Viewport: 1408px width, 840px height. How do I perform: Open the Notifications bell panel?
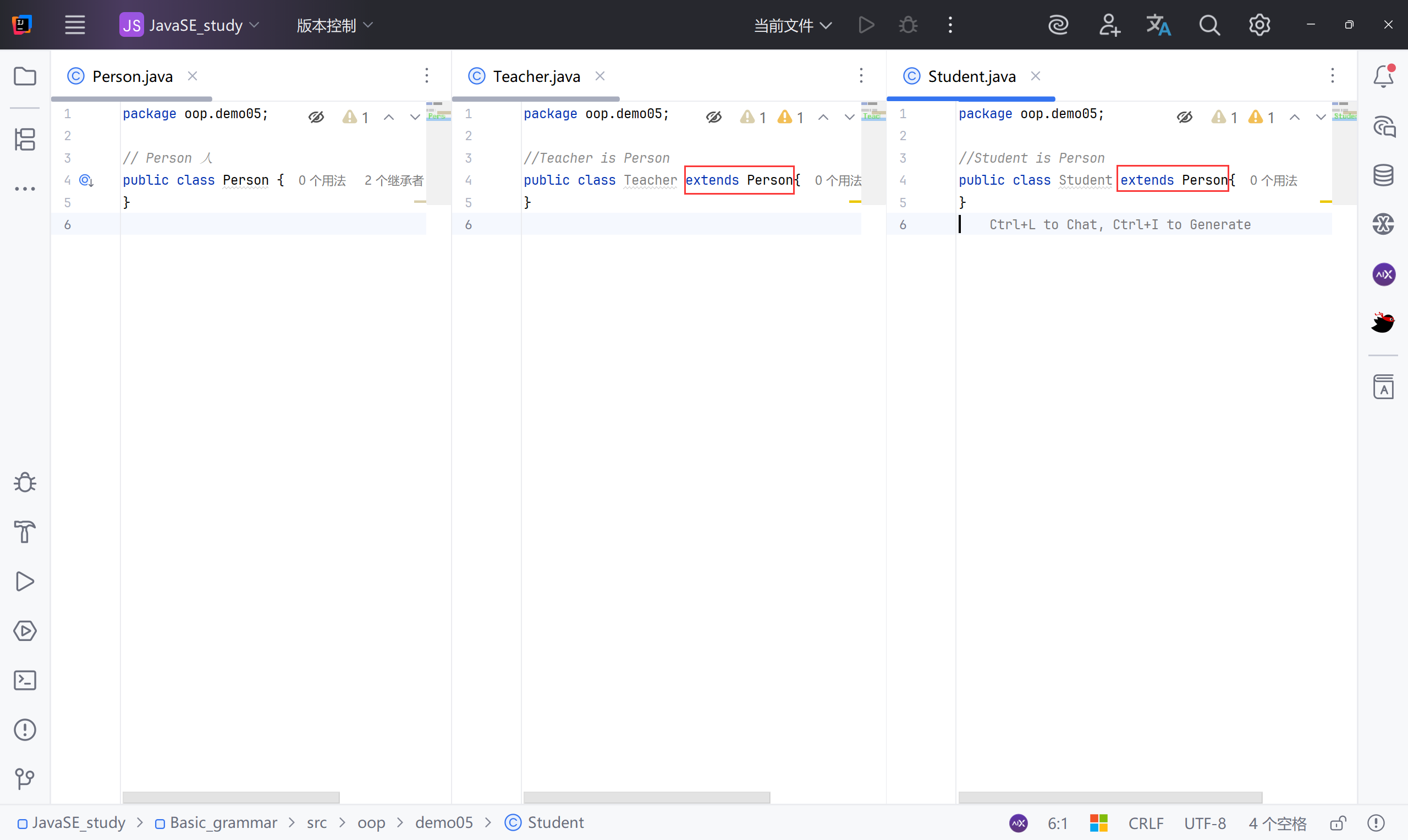pos(1383,76)
